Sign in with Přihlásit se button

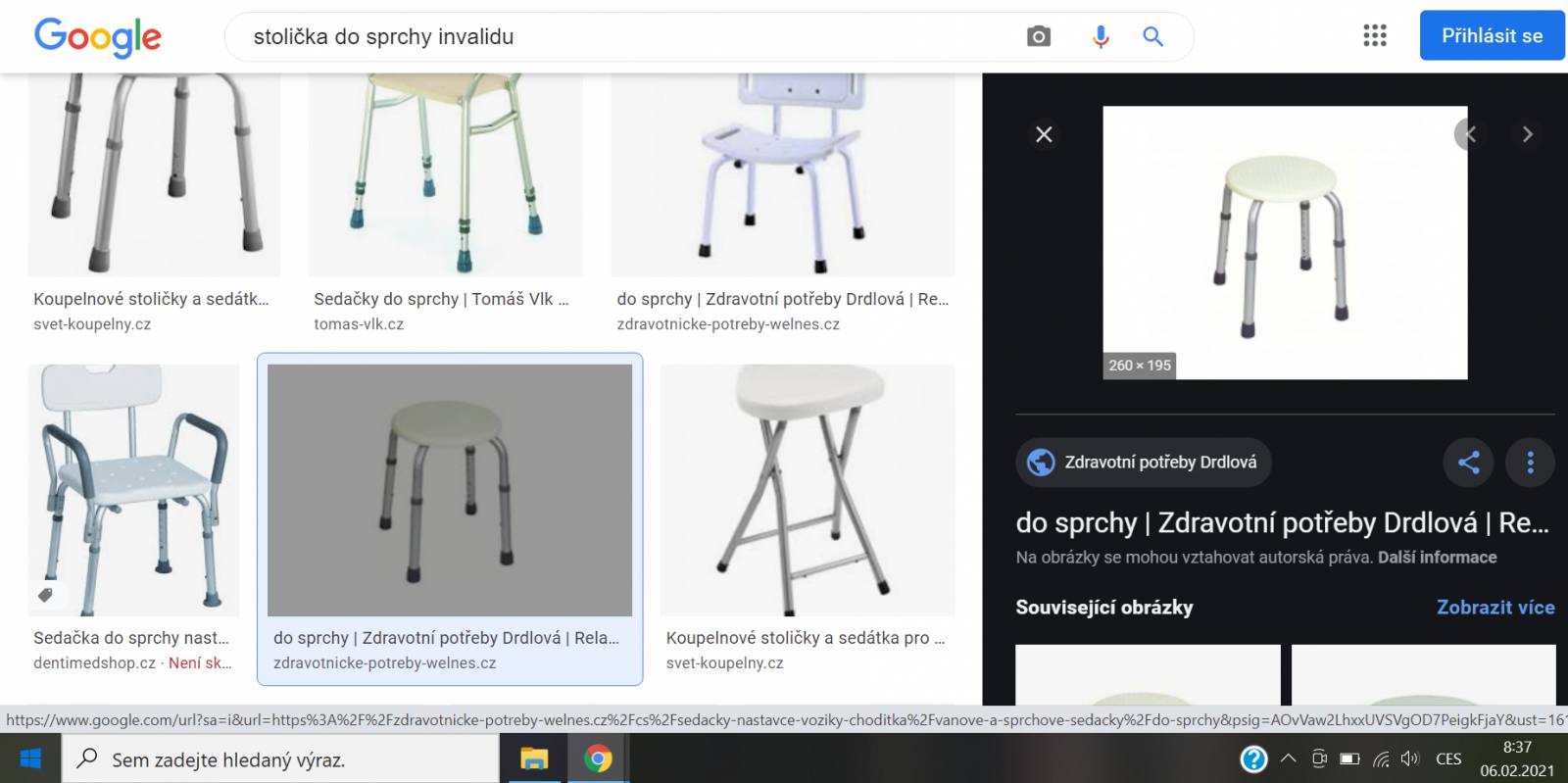(1492, 36)
